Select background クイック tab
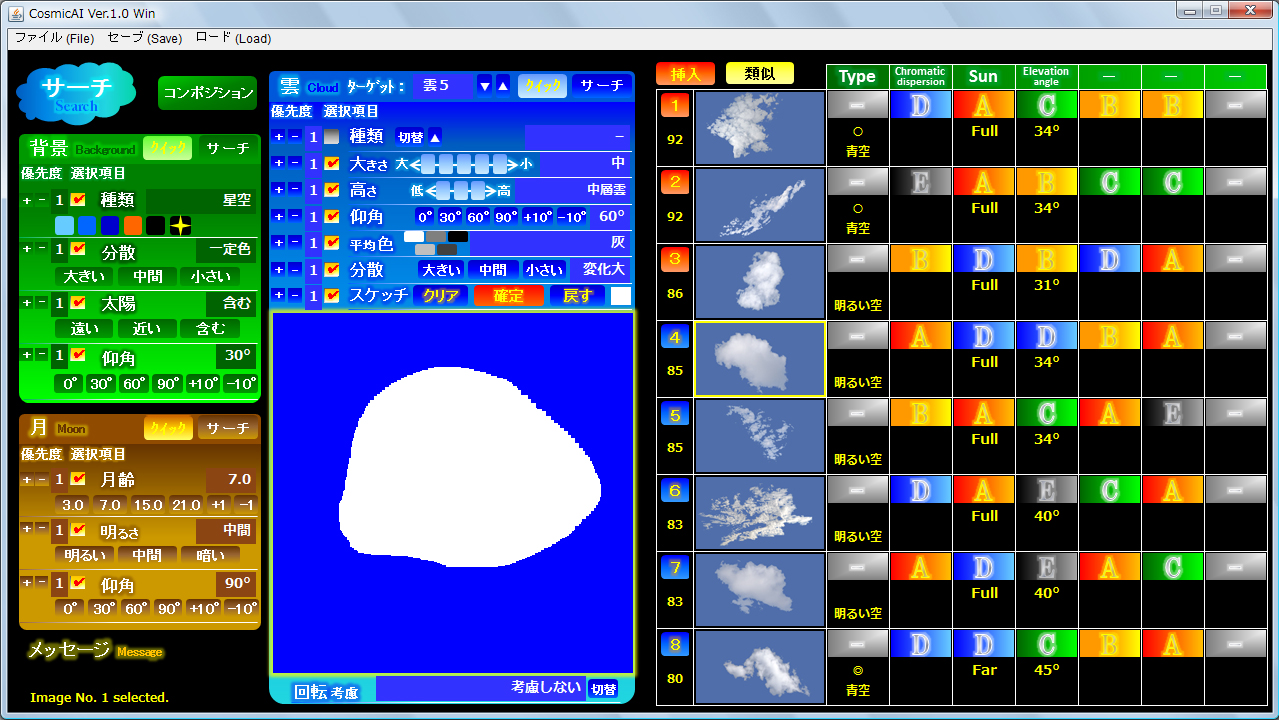 click(167, 148)
